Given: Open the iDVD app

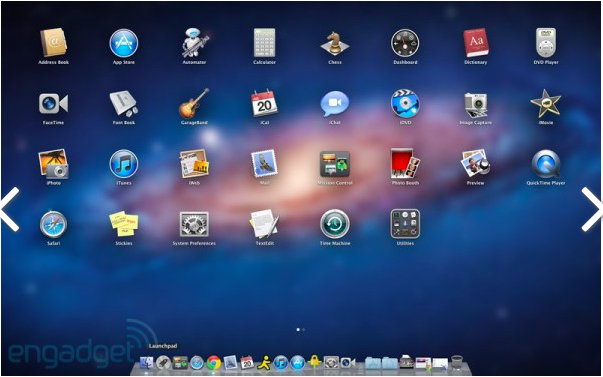Looking at the screenshot, I should (405, 103).
